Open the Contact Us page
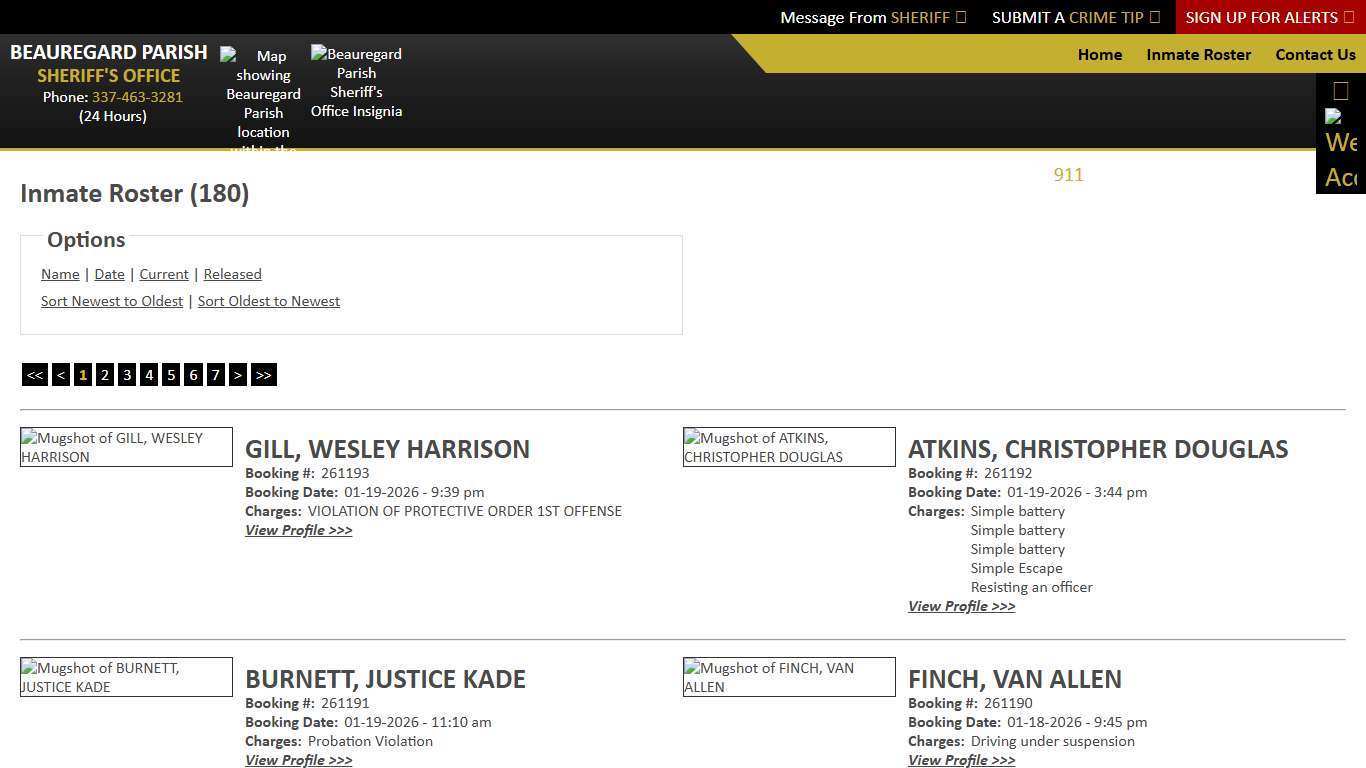This screenshot has width=1366, height=768. click(x=1315, y=54)
